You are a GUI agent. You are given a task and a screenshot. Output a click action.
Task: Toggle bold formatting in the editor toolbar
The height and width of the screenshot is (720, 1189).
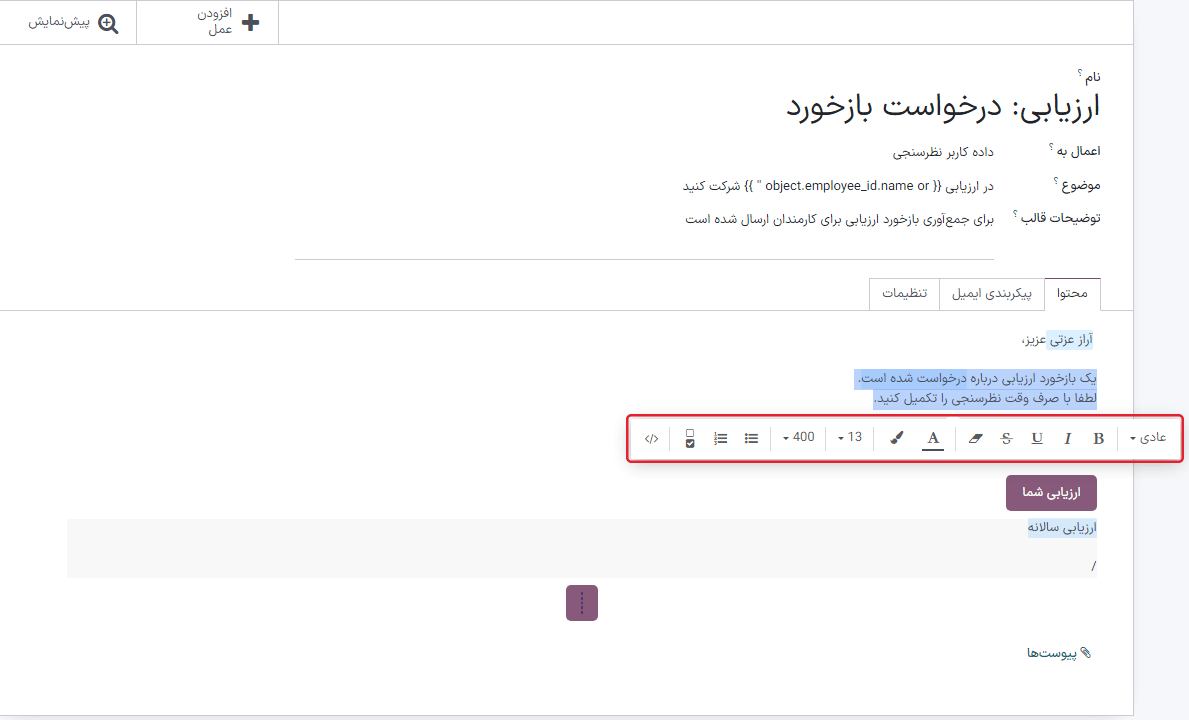click(x=1097, y=437)
